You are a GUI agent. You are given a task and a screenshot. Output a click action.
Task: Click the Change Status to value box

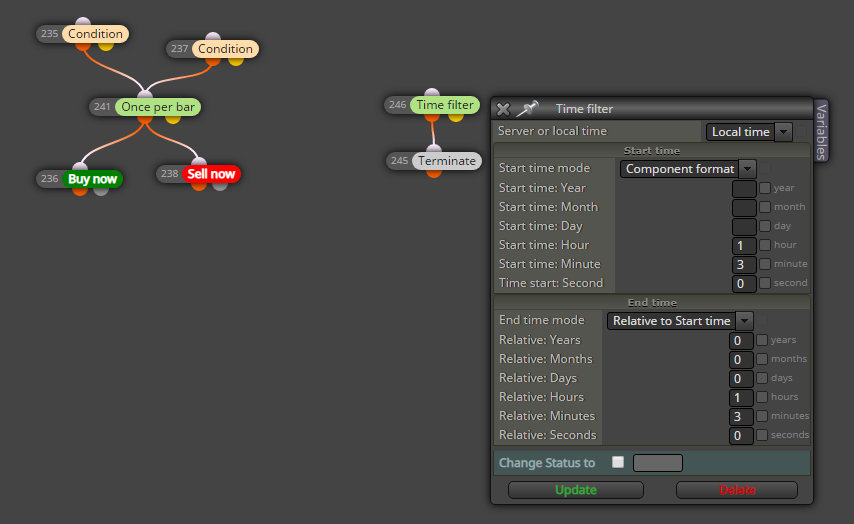pyautogui.click(x=657, y=463)
